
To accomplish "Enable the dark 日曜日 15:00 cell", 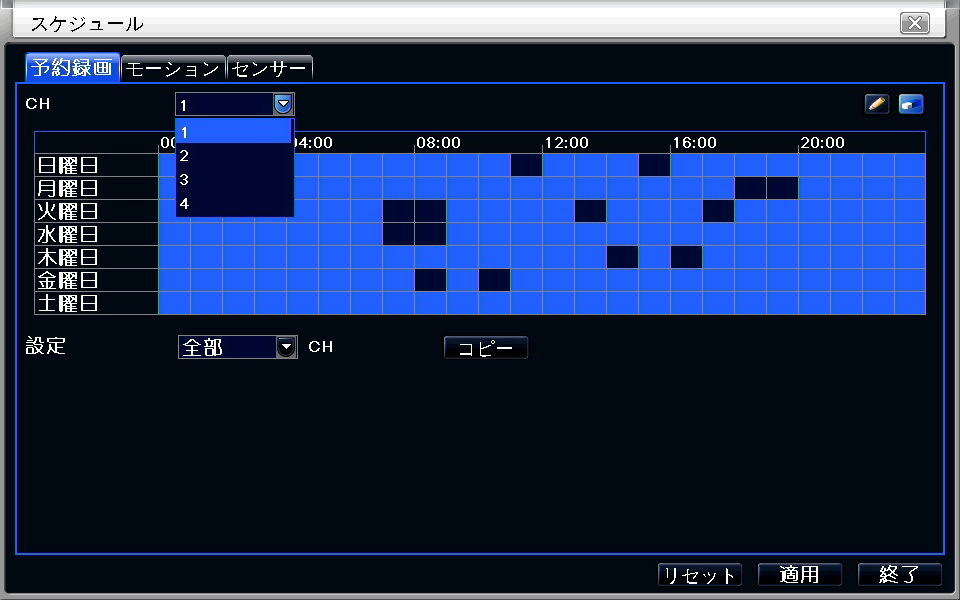I will [x=654, y=165].
